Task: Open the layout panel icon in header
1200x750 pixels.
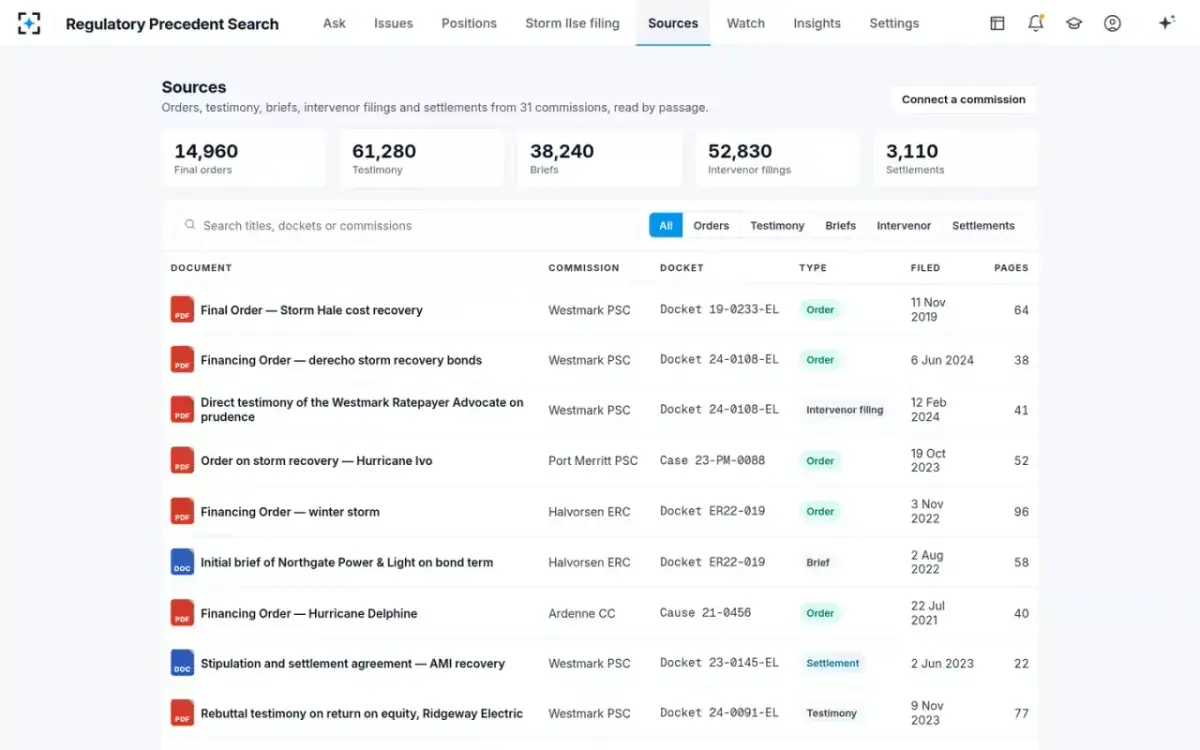Action: pyautogui.click(x=997, y=23)
